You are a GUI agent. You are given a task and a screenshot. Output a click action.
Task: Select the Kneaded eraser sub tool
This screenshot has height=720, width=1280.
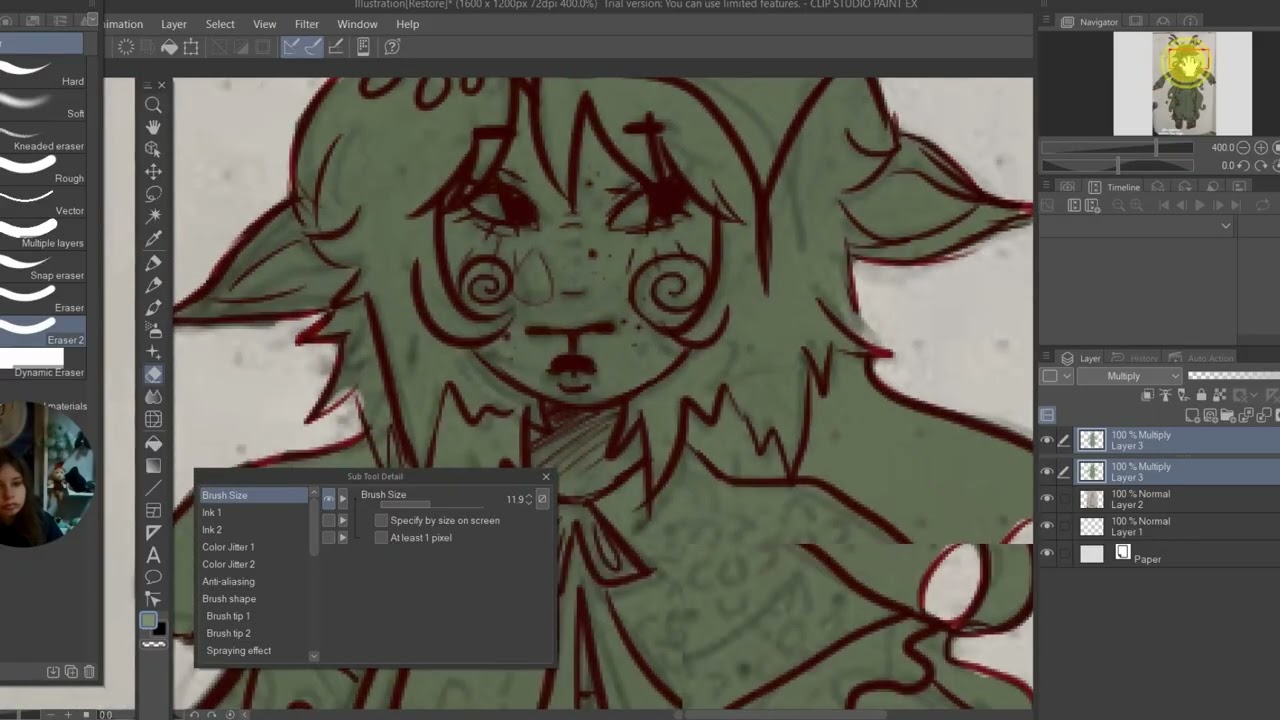click(42, 137)
